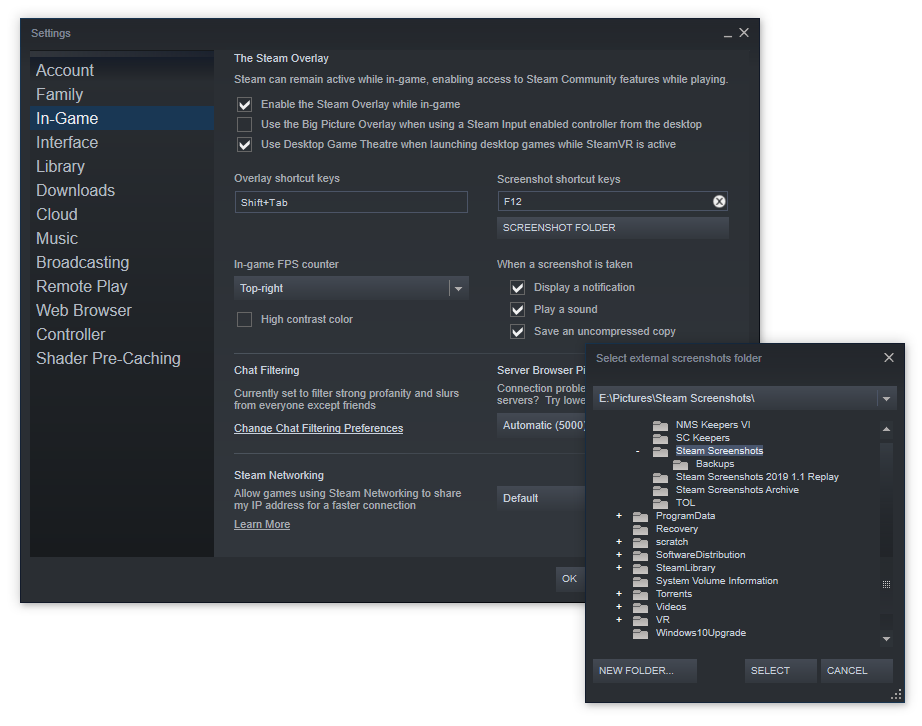922x726 pixels.
Task: Open the In-game FPS counter dropdown
Action: [x=351, y=288]
